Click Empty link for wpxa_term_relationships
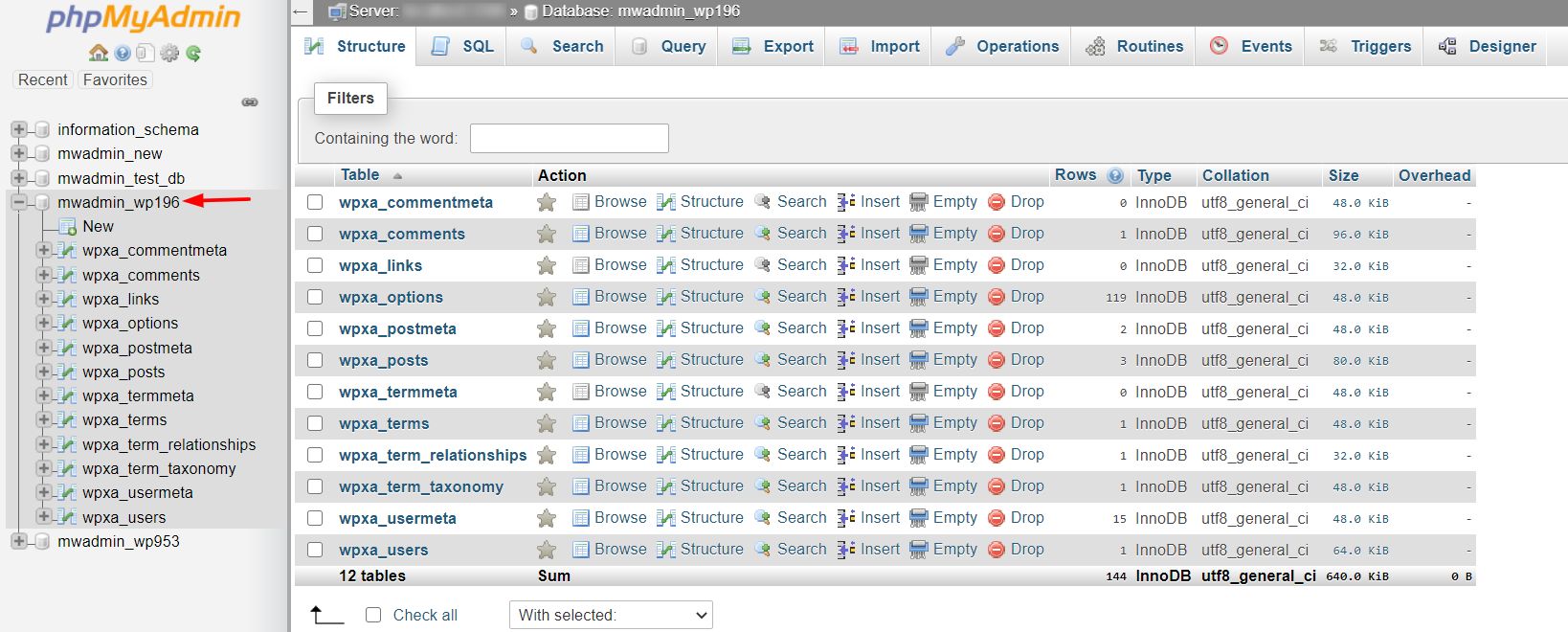1568x632 pixels. (955, 455)
